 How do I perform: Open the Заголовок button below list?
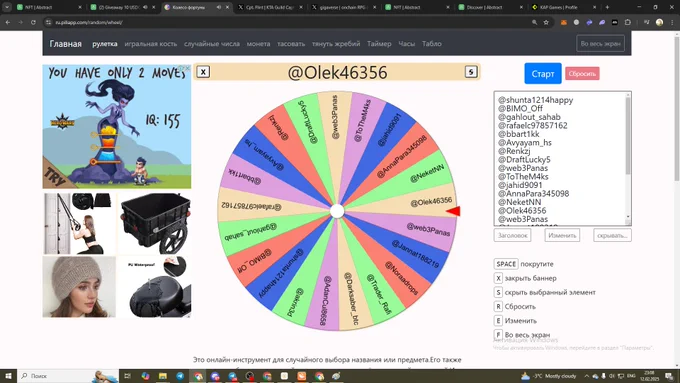pyautogui.click(x=512, y=235)
